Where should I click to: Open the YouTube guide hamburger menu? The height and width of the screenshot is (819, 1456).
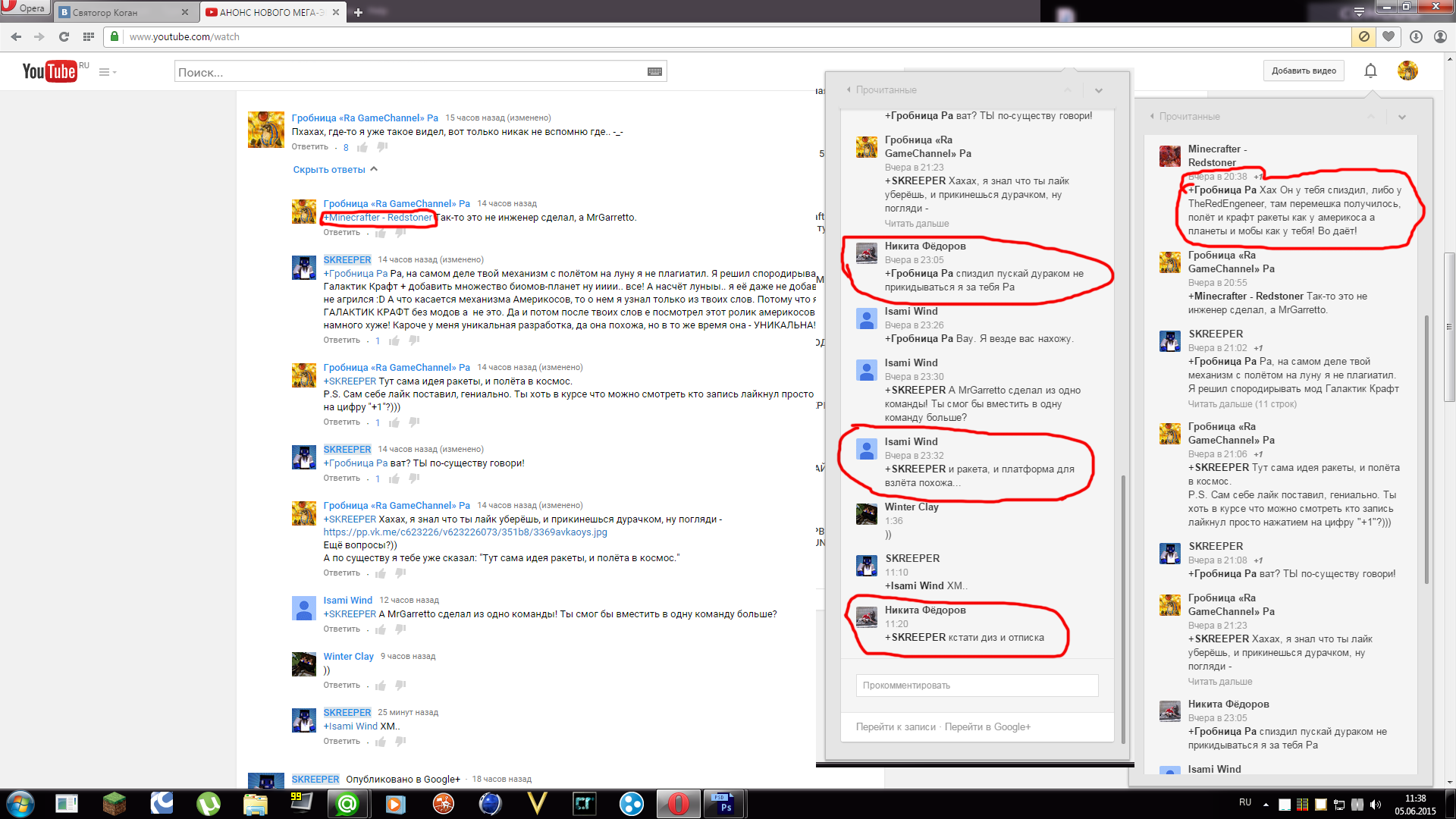[x=105, y=72]
